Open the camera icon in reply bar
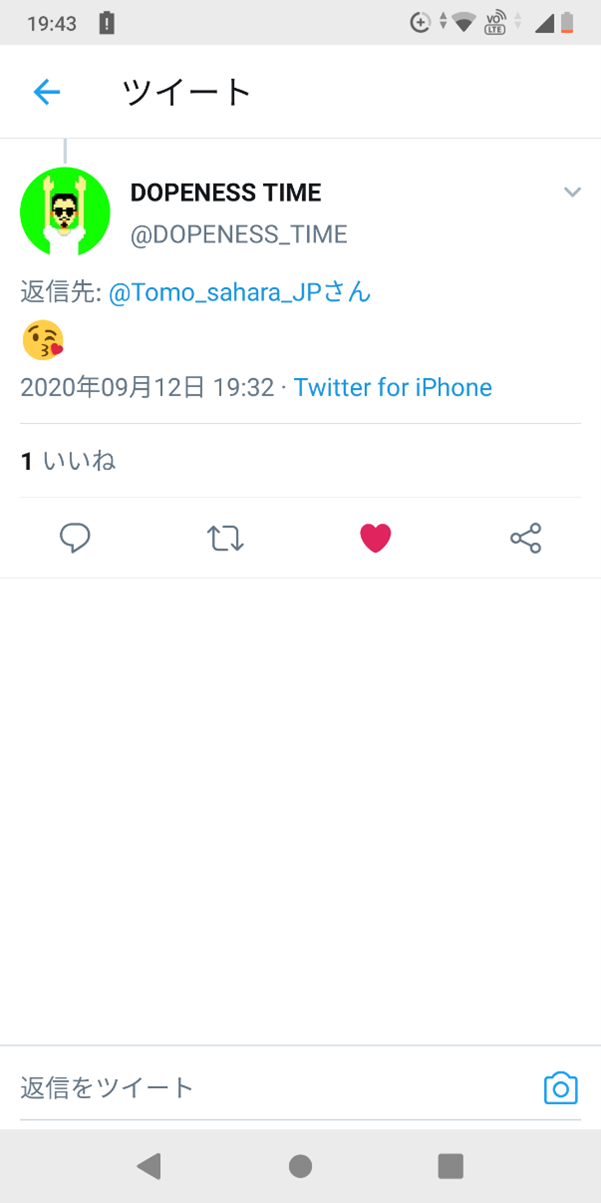The height and width of the screenshot is (1203, 601). point(560,1088)
